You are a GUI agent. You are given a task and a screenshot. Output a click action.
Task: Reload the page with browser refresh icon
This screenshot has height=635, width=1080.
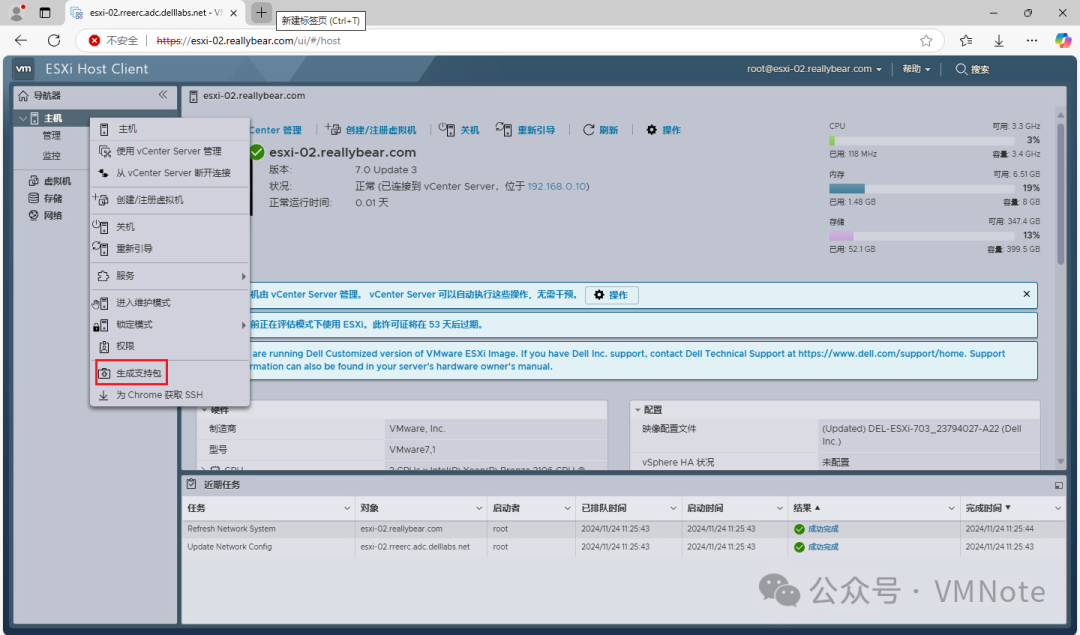[54, 41]
